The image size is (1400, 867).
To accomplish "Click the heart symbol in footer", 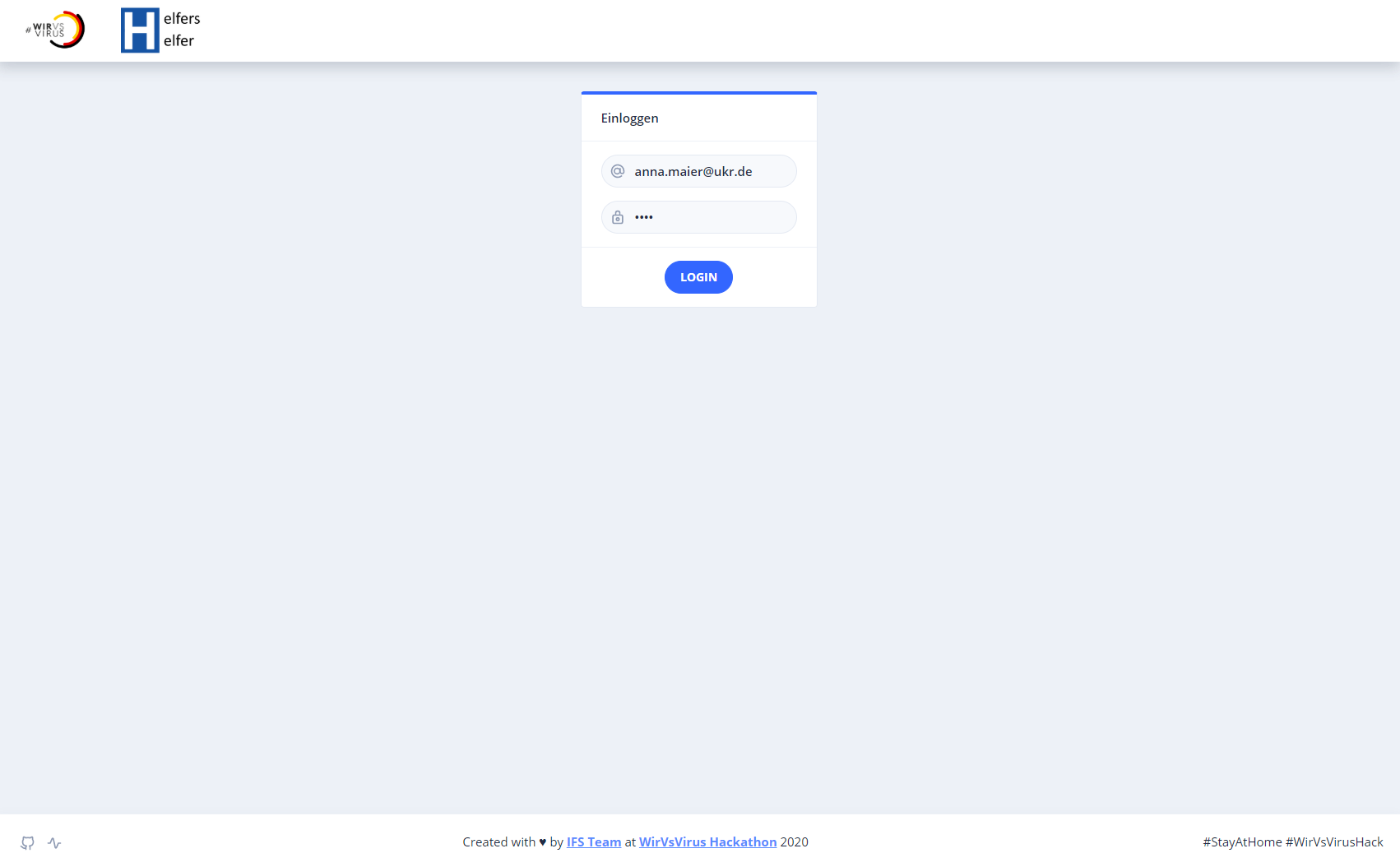I will coord(543,842).
